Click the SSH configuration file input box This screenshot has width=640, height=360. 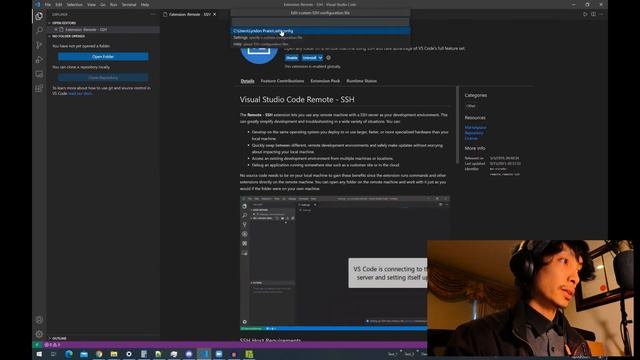coord(320,22)
